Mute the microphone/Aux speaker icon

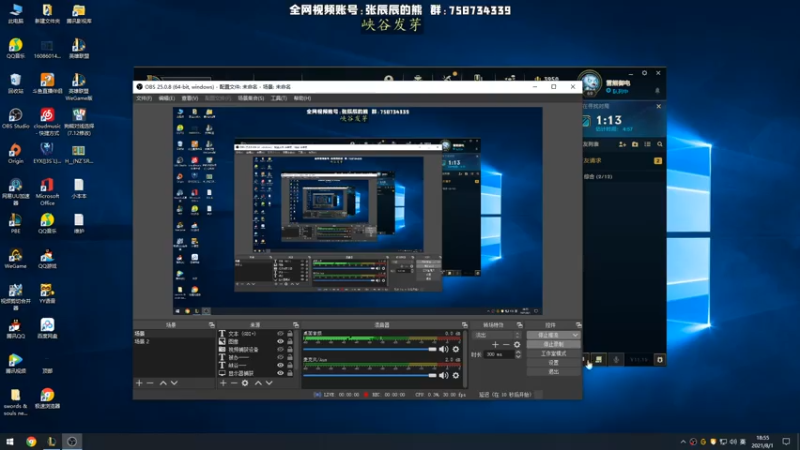pos(443,376)
